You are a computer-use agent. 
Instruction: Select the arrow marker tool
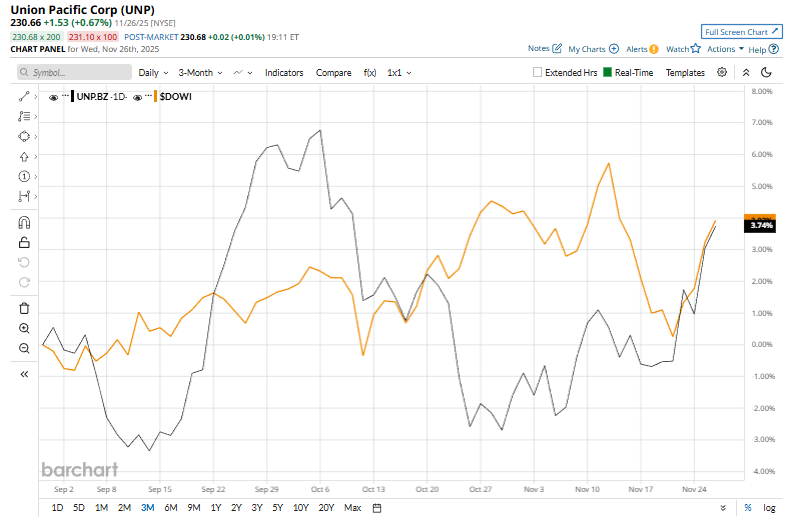pyautogui.click(x=24, y=157)
